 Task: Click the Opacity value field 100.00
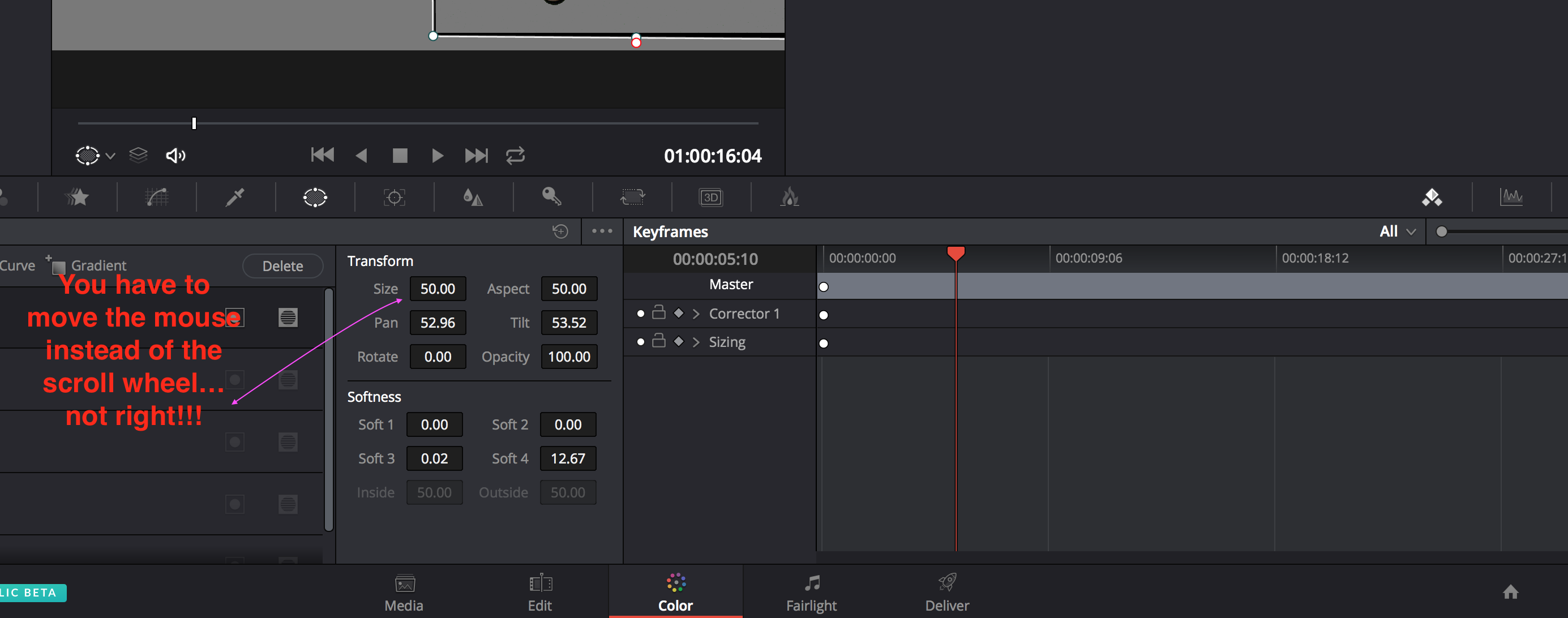pyautogui.click(x=569, y=357)
